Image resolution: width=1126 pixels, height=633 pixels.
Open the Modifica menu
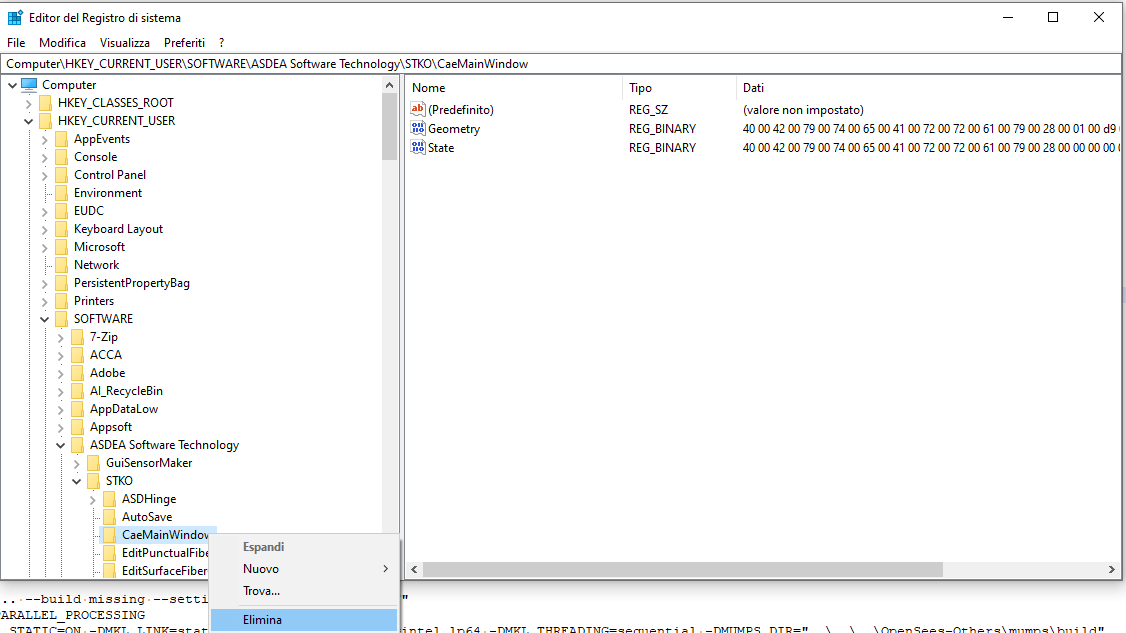pos(62,42)
